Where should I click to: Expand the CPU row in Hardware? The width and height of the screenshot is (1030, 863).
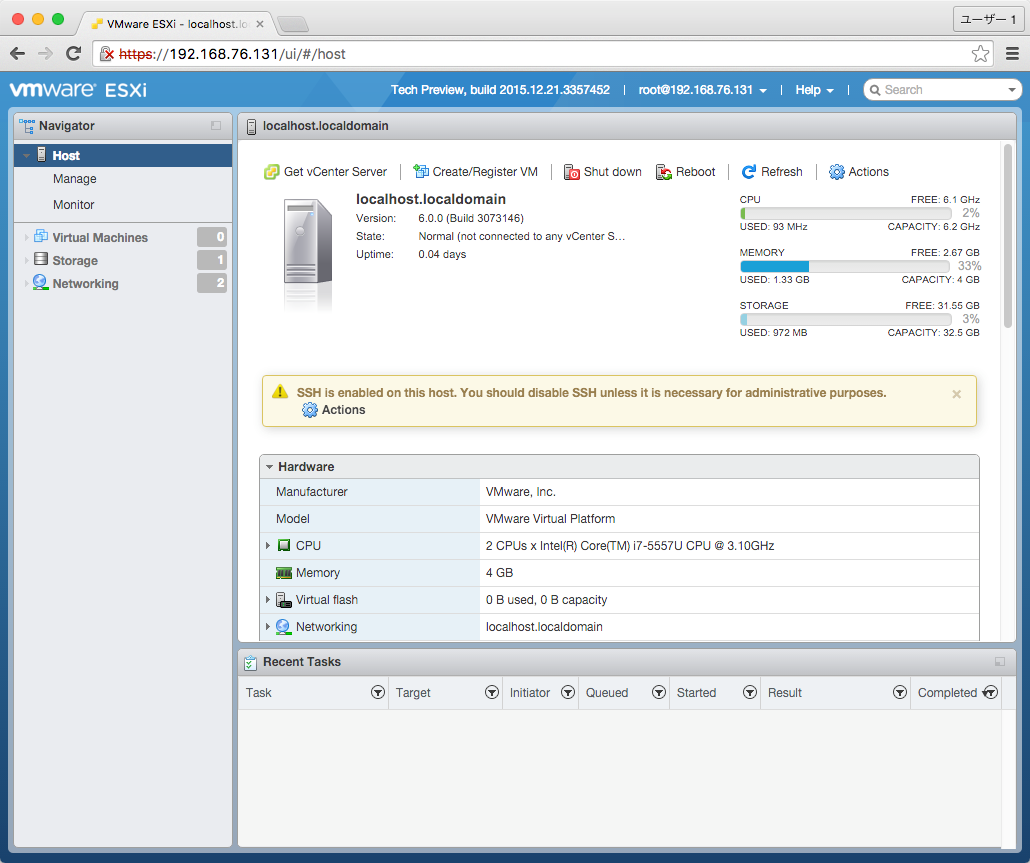[x=268, y=545]
